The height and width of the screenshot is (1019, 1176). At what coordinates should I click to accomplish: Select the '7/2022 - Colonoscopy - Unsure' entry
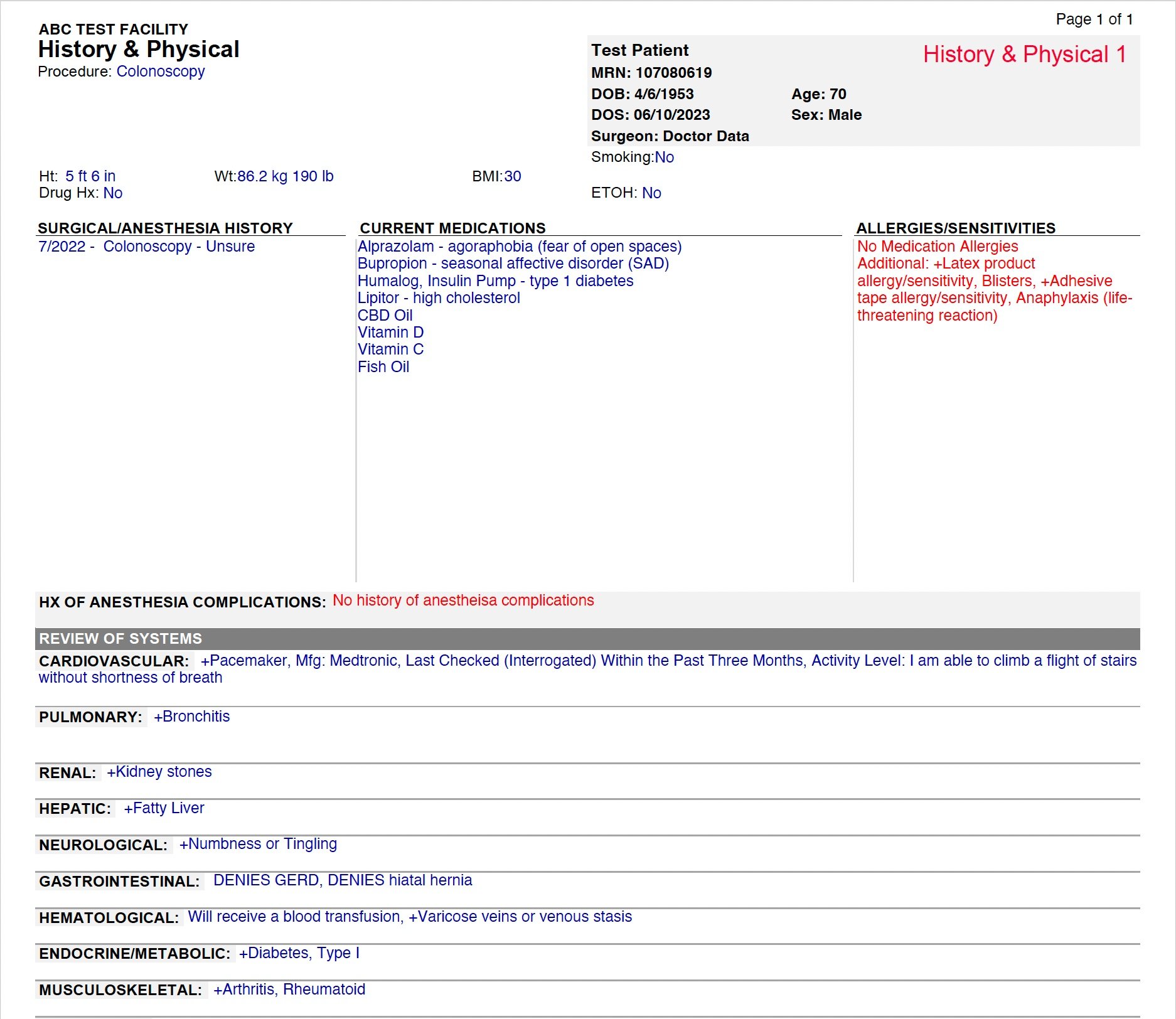[x=147, y=247]
